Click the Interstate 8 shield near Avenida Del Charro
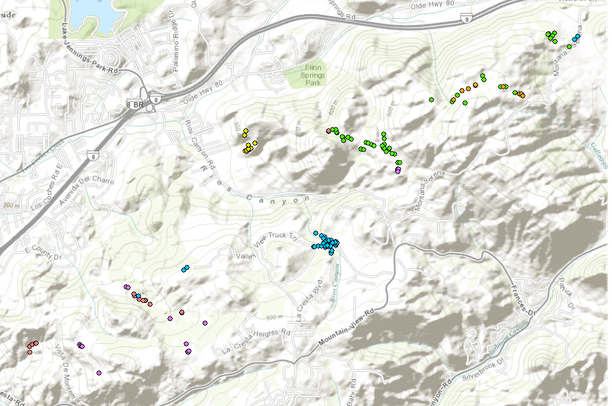This screenshot has height=406, width=612. (x=93, y=155)
